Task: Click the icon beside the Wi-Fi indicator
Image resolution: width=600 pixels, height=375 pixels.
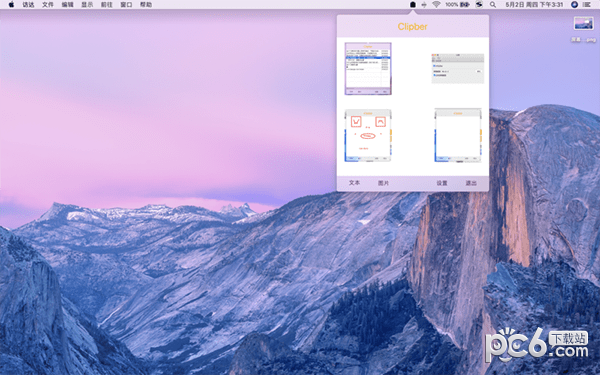Action: pos(424,5)
